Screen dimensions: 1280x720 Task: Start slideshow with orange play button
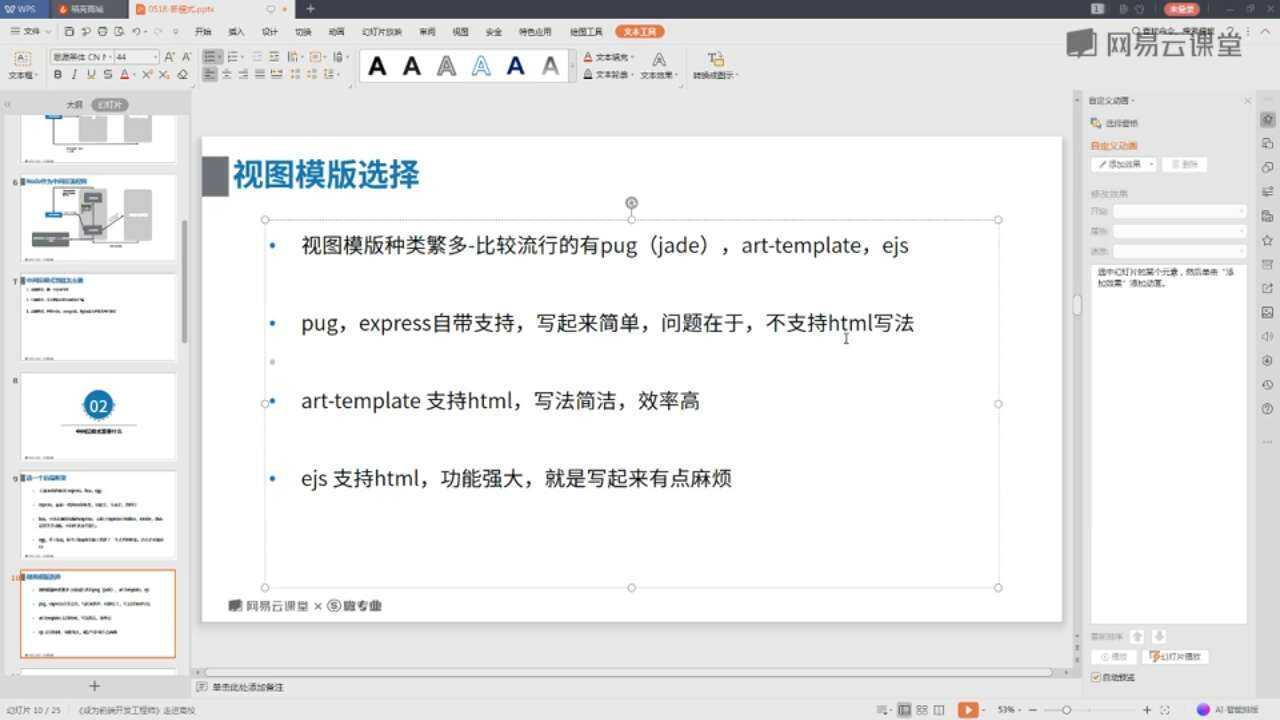pyautogui.click(x=968, y=710)
